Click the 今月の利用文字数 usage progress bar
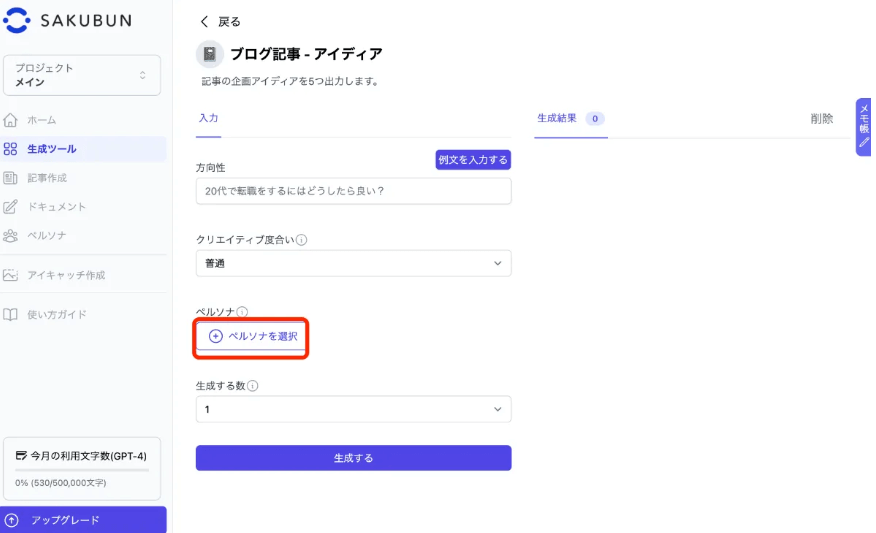876x533 pixels. click(82, 470)
